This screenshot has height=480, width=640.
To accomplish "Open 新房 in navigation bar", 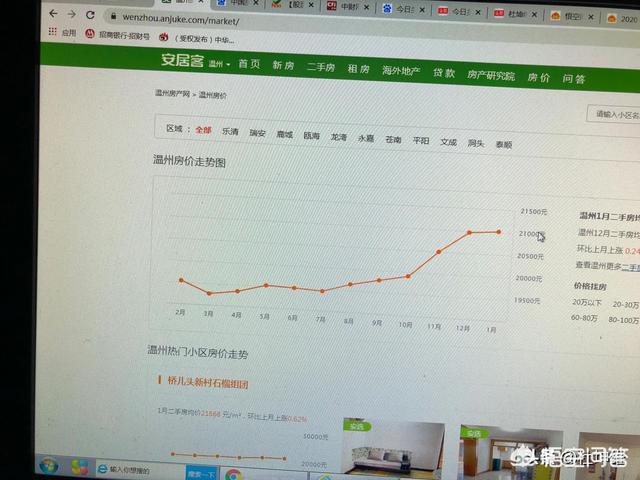I will coord(283,65).
